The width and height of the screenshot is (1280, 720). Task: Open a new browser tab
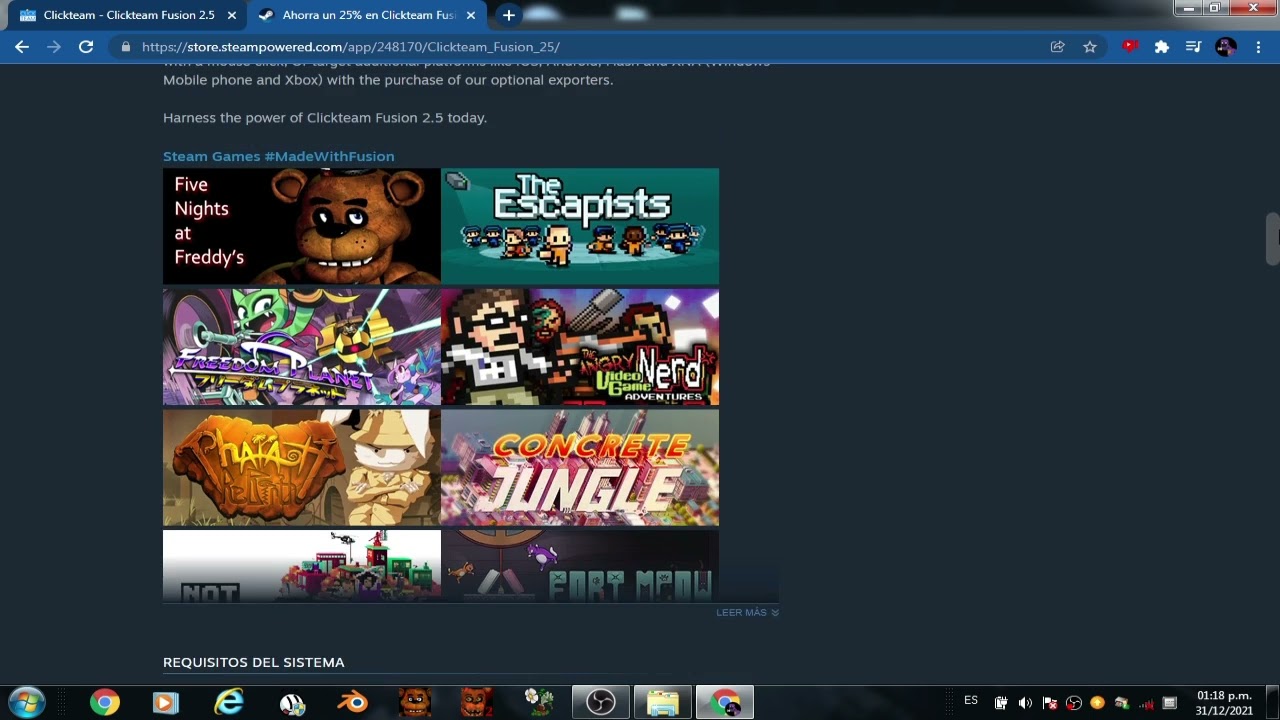point(509,15)
